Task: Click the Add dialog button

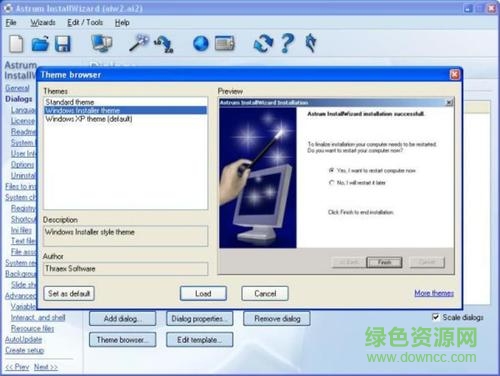Action: click(x=122, y=319)
